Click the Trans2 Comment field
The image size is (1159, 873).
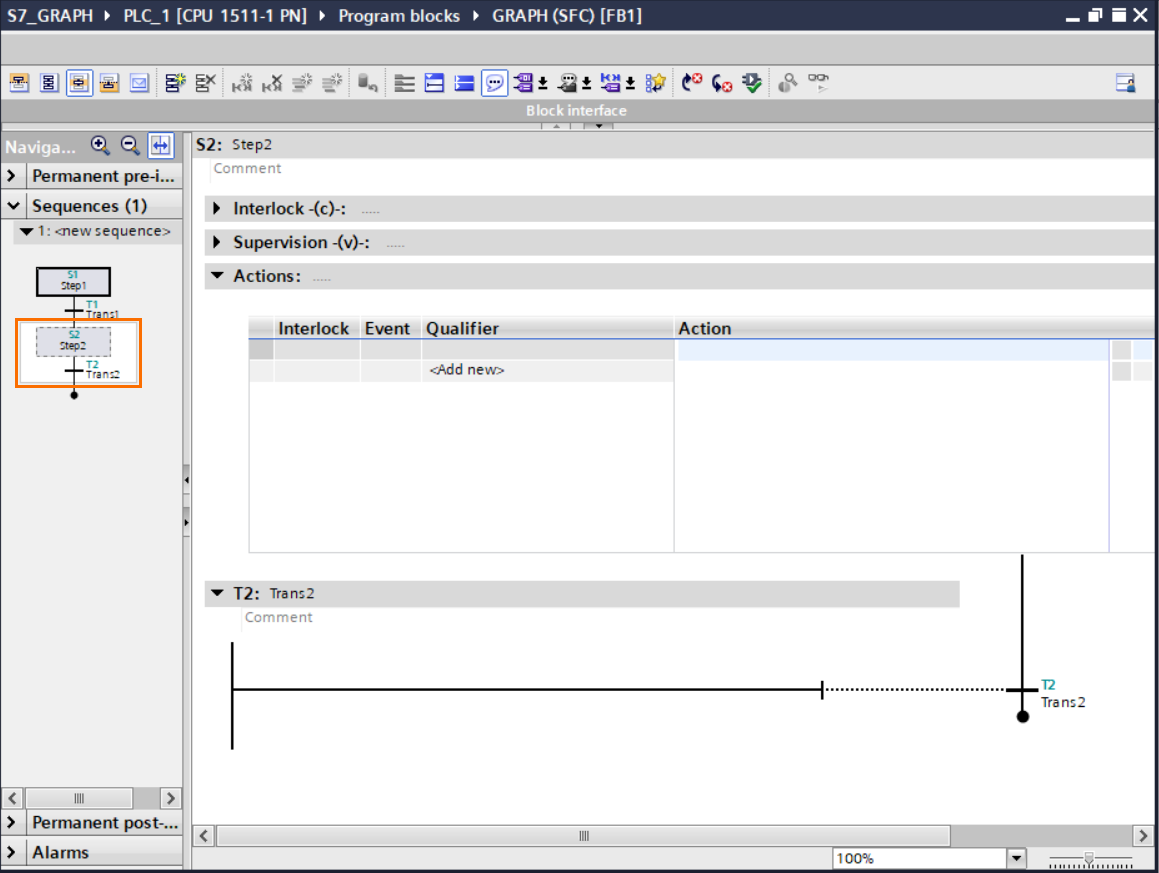[279, 617]
